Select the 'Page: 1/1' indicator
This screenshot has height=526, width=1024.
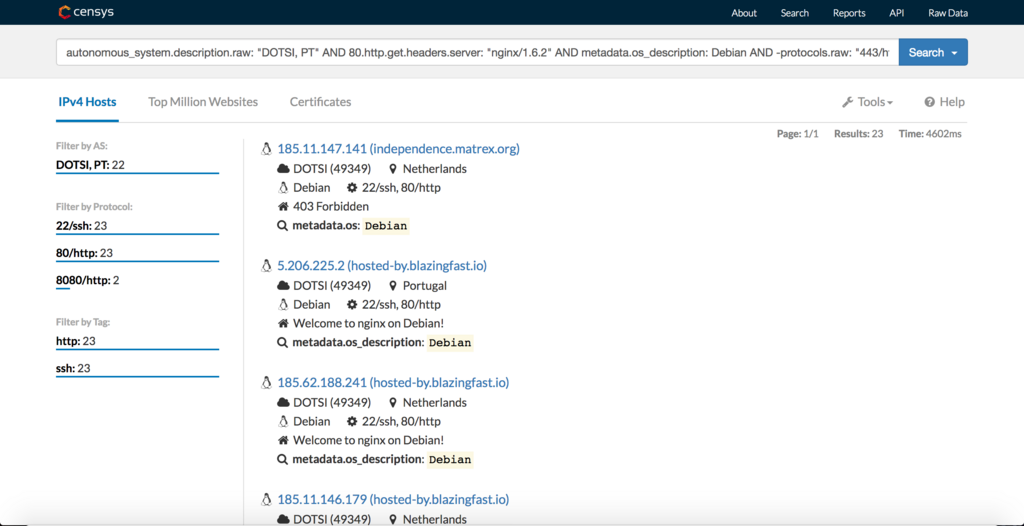[x=797, y=134]
